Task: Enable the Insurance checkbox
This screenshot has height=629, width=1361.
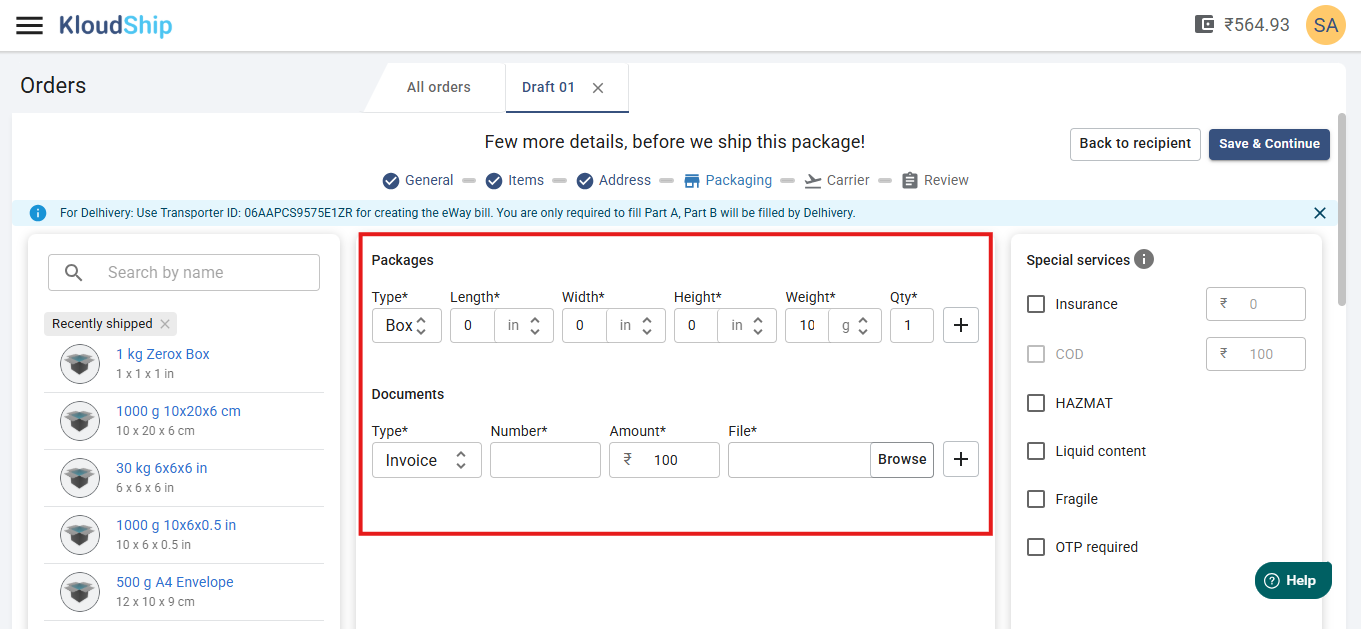Action: click(x=1036, y=304)
